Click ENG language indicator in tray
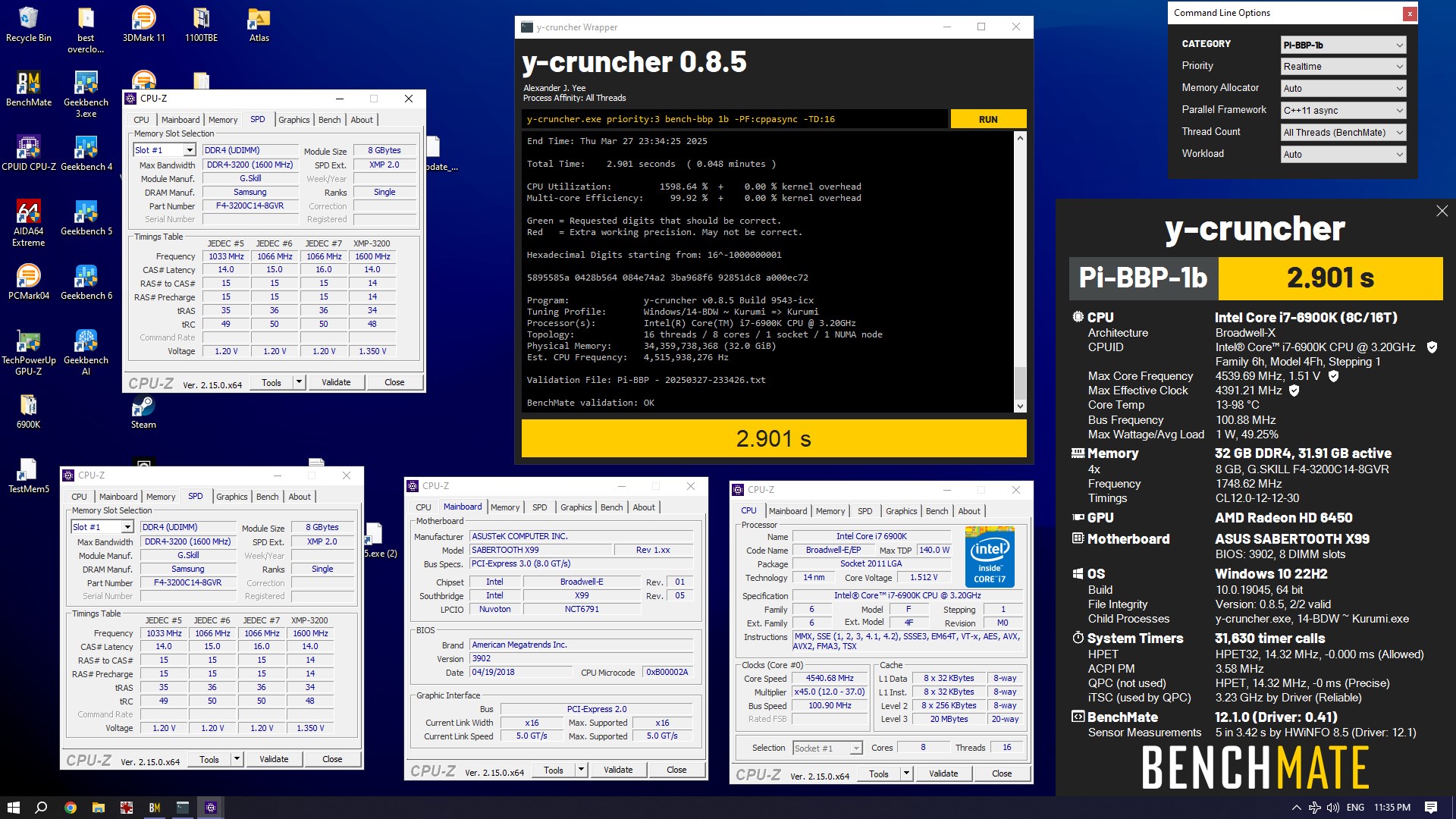 (1355, 808)
